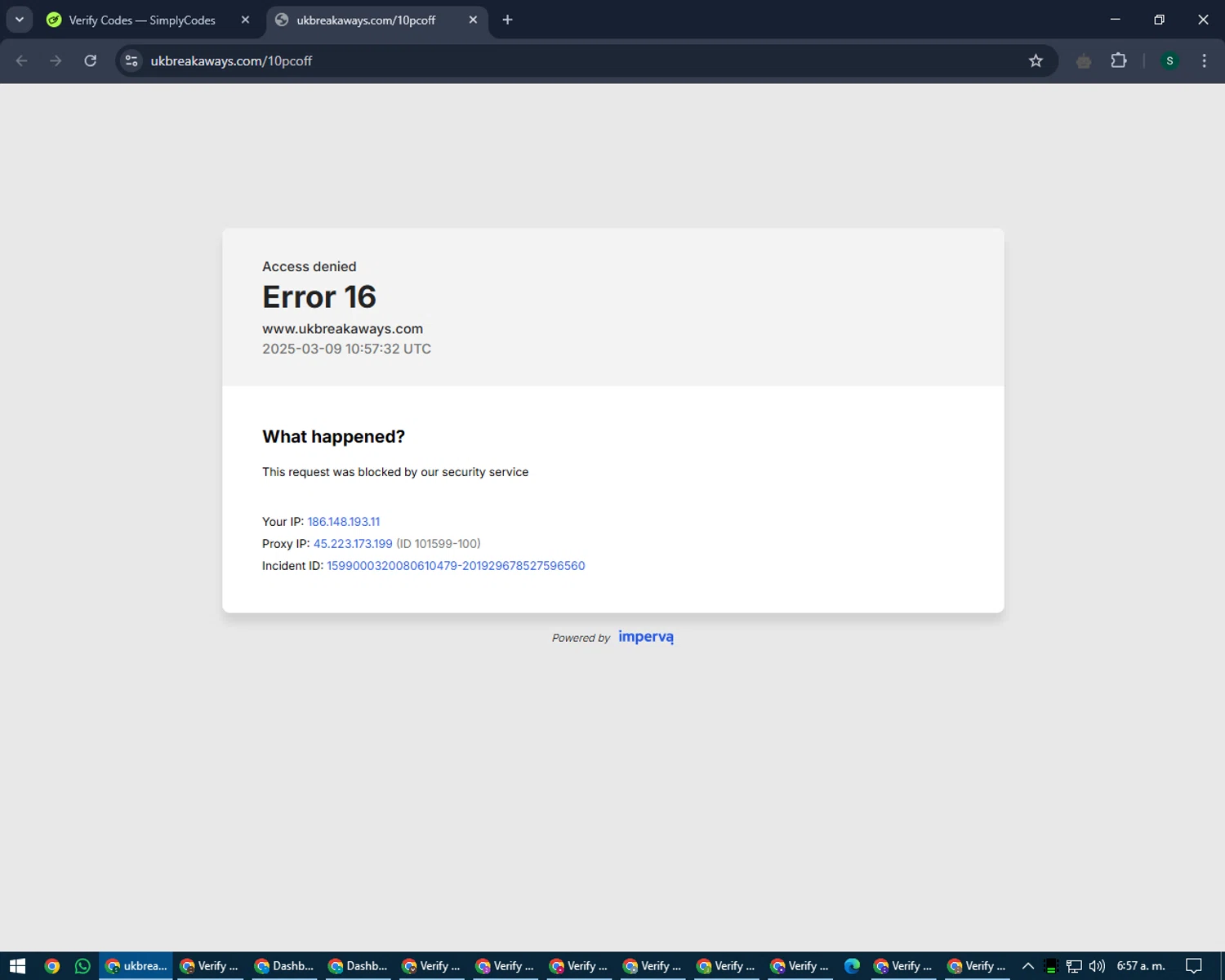Restore down the Chrome window
The height and width of the screenshot is (980, 1225).
[1159, 20]
